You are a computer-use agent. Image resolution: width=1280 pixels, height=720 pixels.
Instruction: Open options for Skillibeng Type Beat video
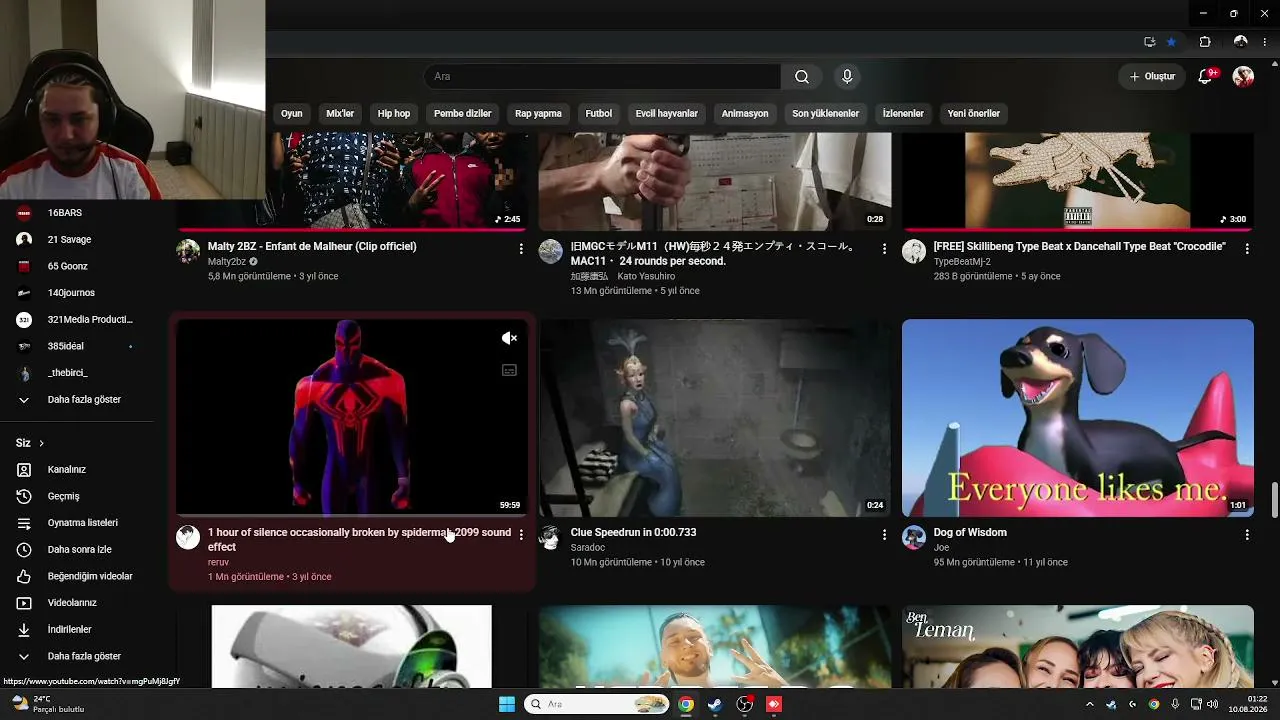click(x=1247, y=248)
